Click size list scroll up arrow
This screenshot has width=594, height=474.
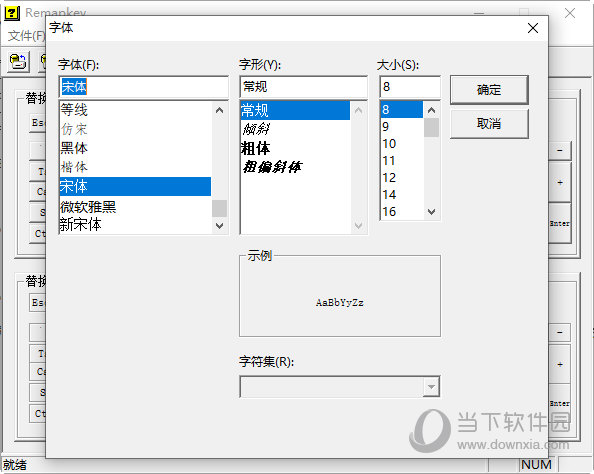[431, 110]
